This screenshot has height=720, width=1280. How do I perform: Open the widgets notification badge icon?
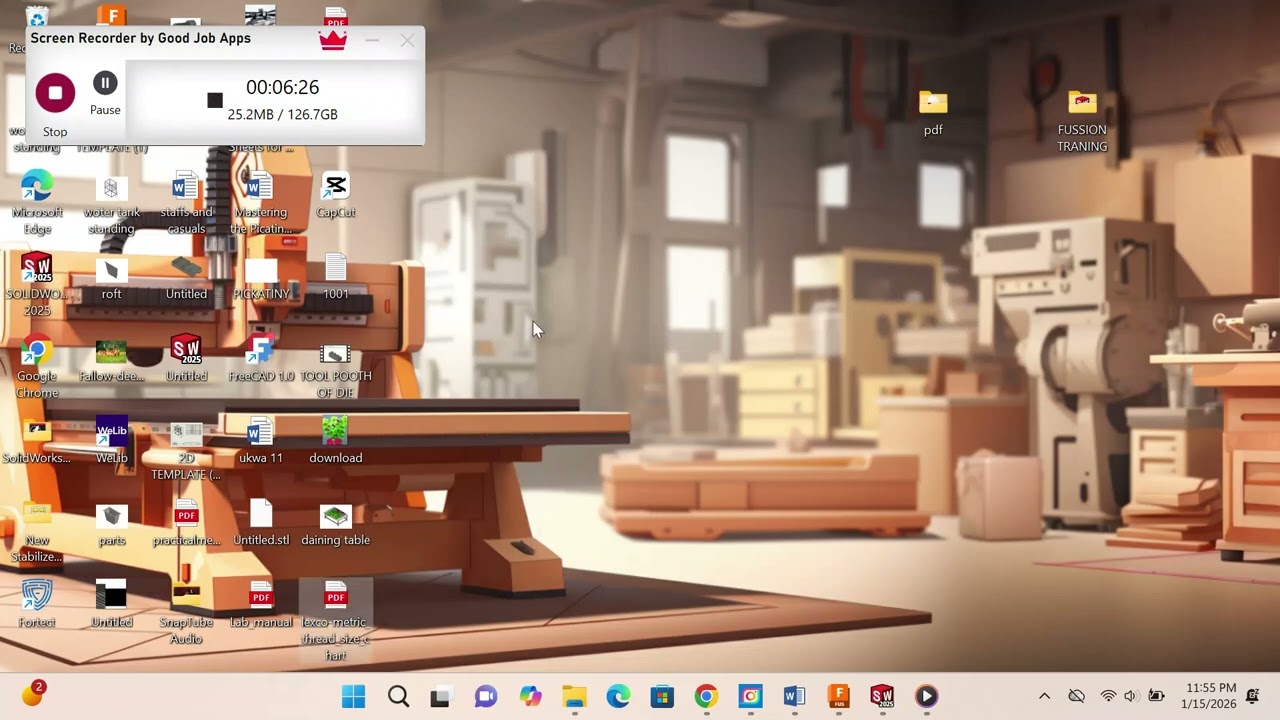tap(33, 694)
